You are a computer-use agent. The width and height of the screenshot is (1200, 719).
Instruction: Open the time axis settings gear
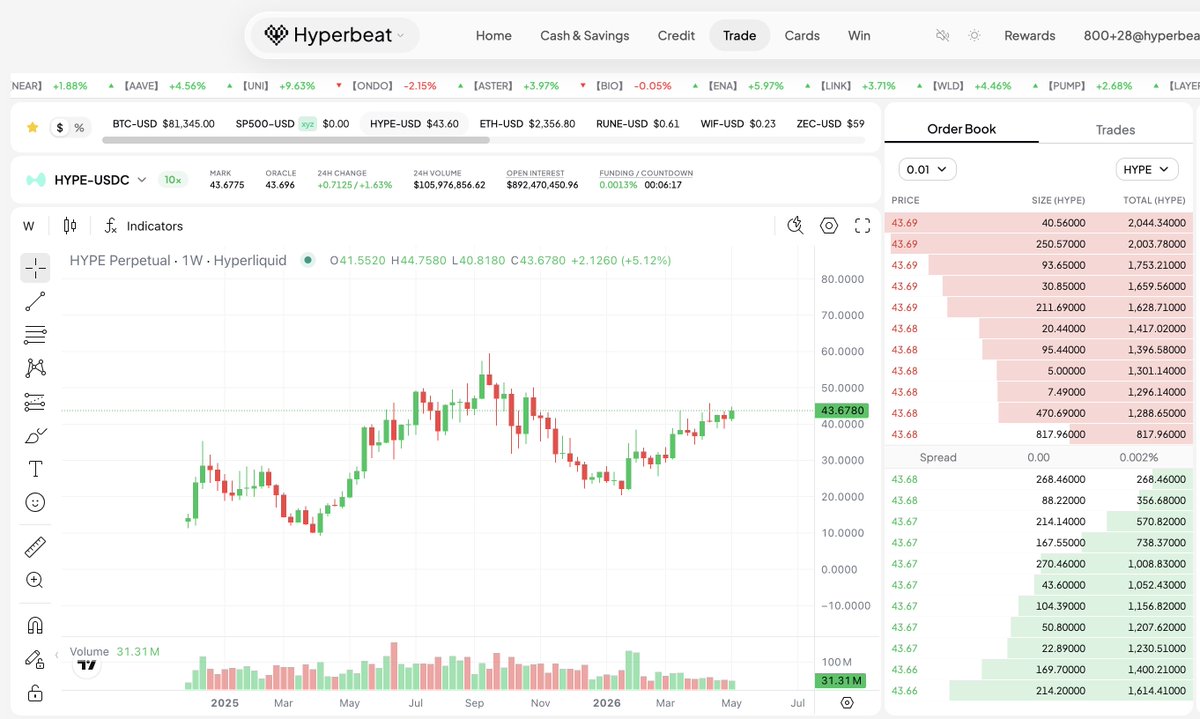(x=847, y=703)
